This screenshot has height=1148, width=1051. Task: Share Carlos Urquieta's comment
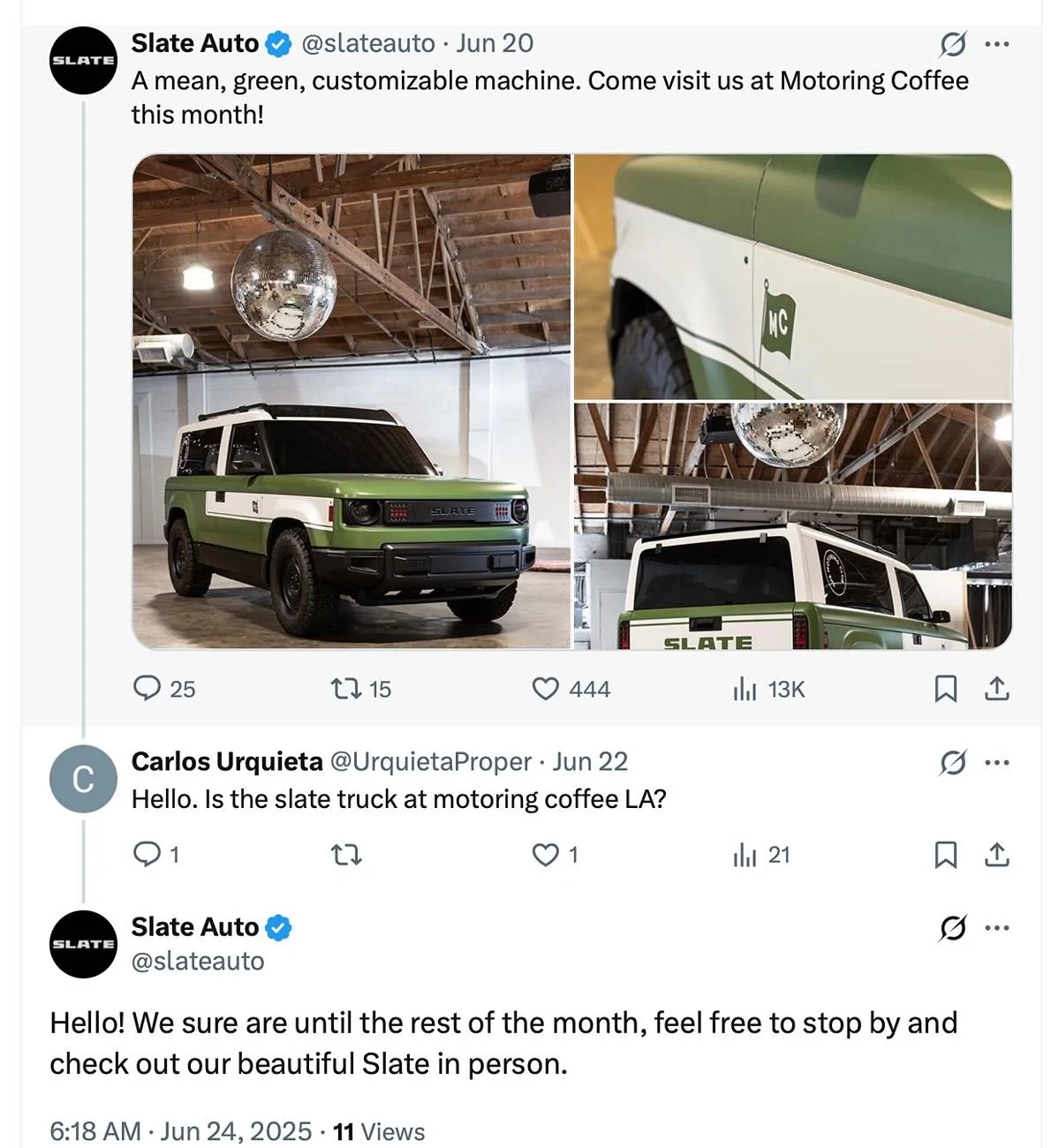tap(996, 854)
